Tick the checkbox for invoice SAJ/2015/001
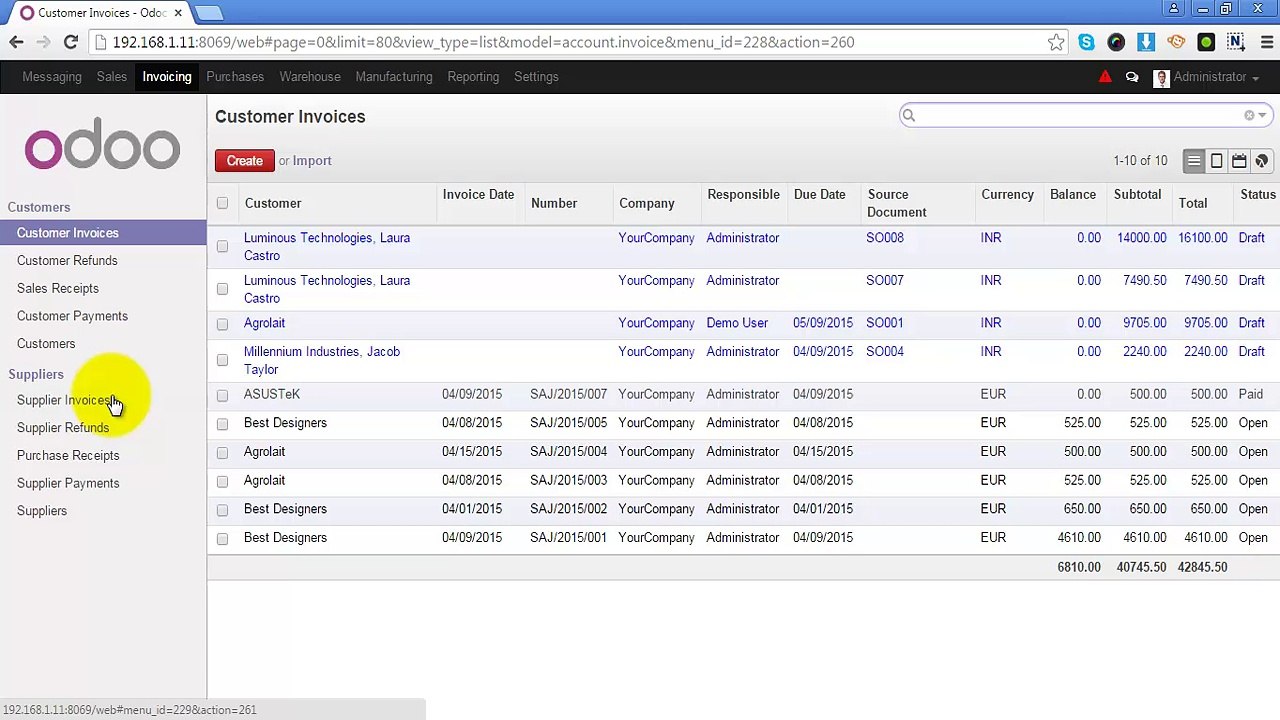The width and height of the screenshot is (1280, 720). [x=222, y=538]
